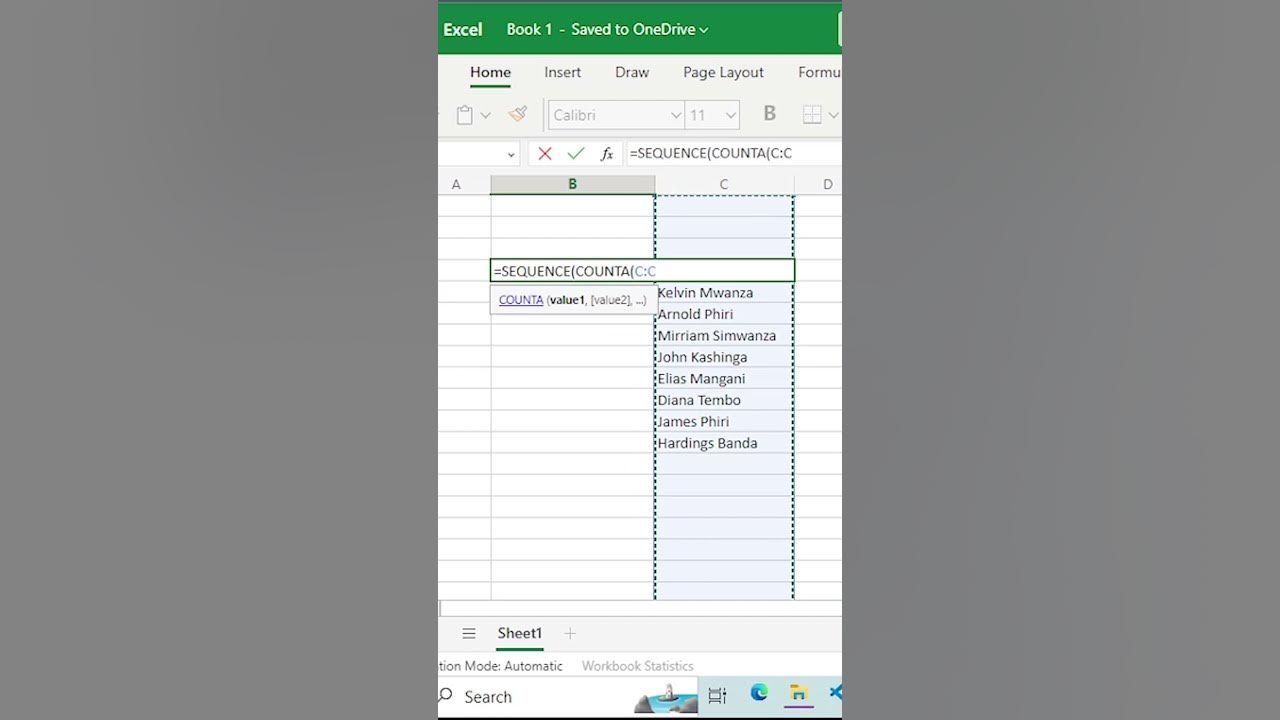Select column B header
1280x720 pixels.
tap(572, 184)
